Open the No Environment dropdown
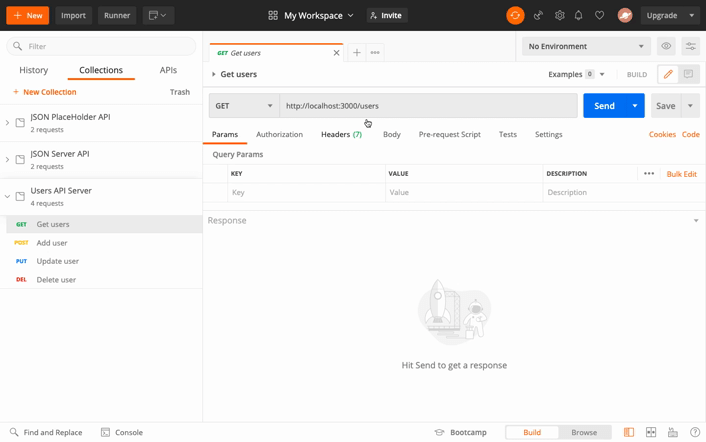706x442 pixels. click(586, 46)
